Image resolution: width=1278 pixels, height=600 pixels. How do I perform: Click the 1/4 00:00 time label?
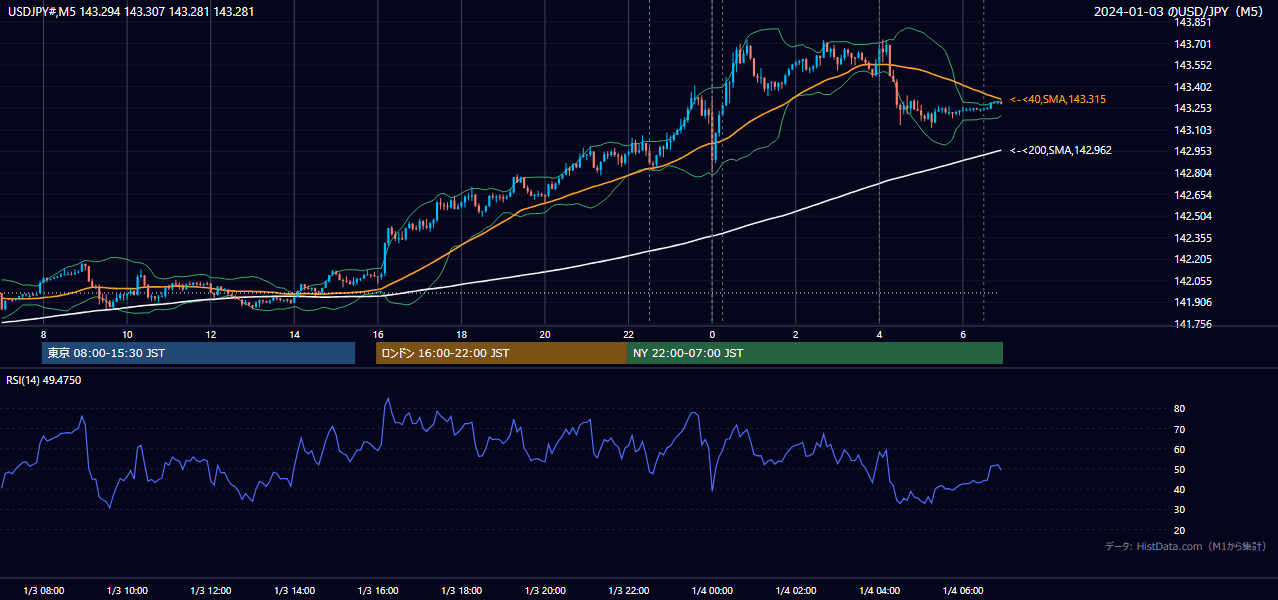(712, 591)
